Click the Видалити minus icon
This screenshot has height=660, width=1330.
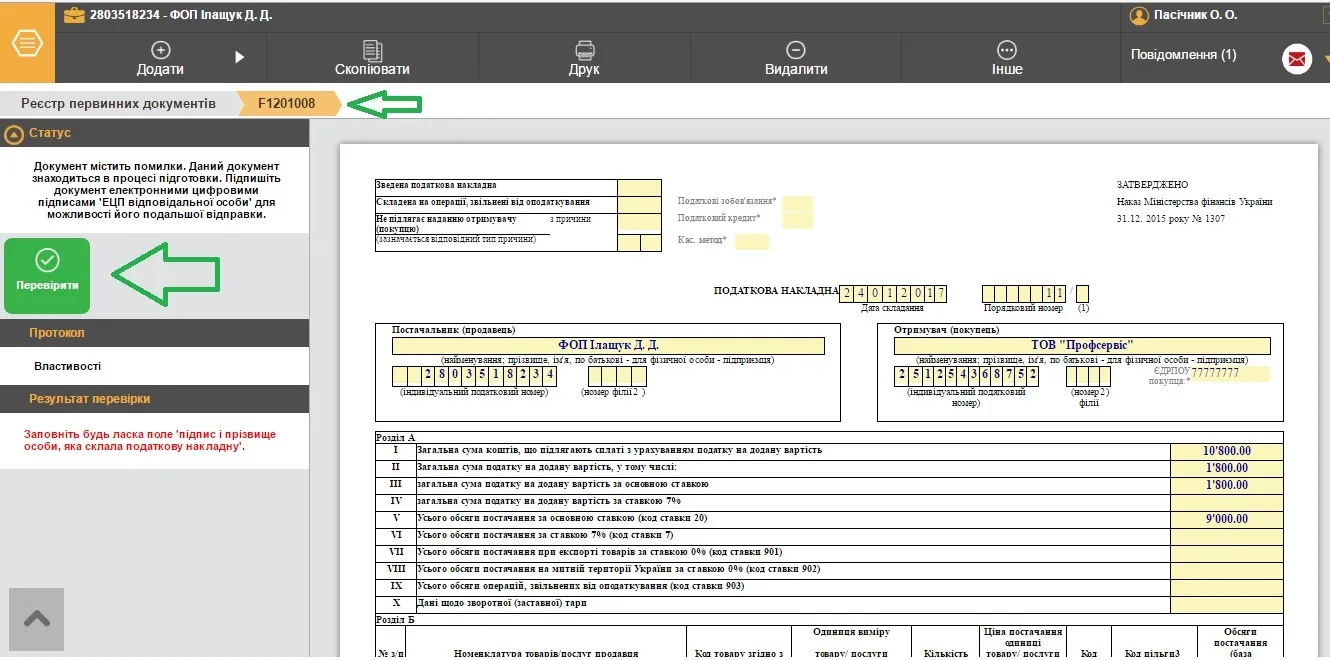[796, 50]
